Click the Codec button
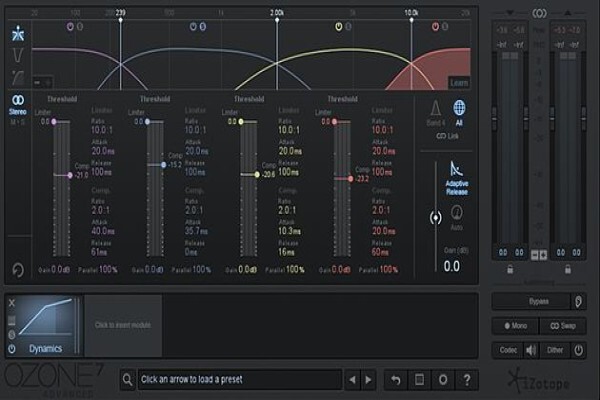The image size is (600, 400). tap(508, 350)
